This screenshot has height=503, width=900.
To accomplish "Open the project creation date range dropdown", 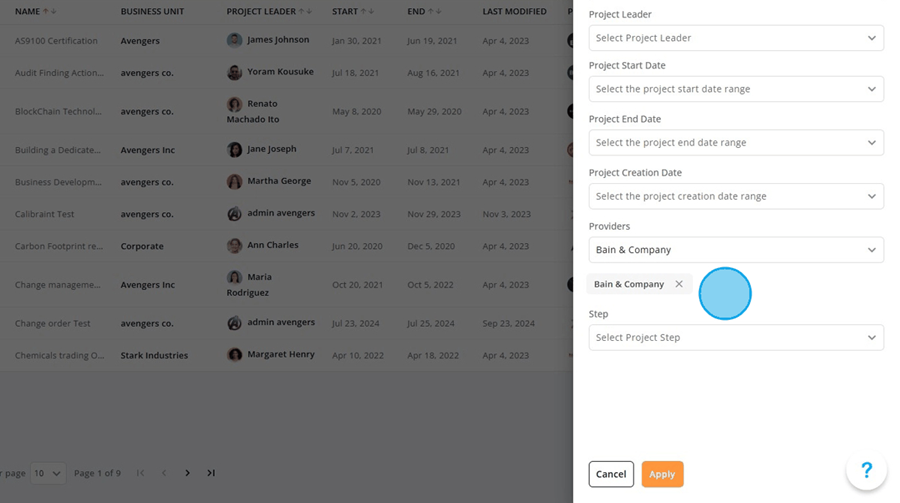I will click(736, 196).
